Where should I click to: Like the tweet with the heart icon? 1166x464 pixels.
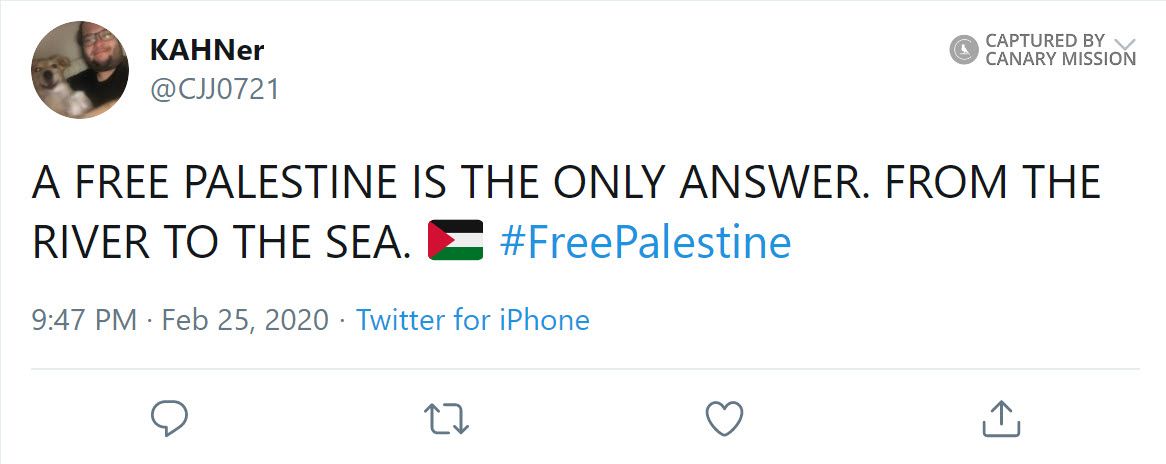point(724,418)
